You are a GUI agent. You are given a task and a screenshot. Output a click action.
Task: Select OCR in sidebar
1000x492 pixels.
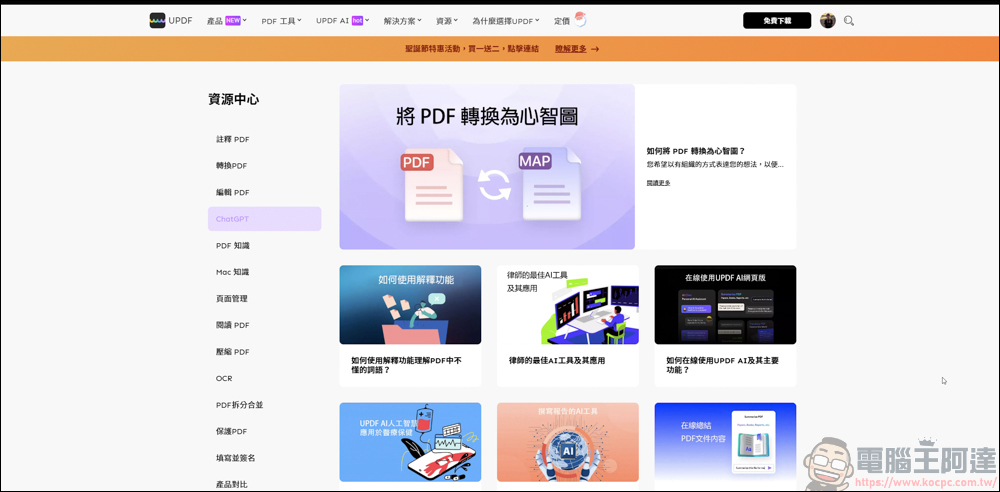coord(224,378)
